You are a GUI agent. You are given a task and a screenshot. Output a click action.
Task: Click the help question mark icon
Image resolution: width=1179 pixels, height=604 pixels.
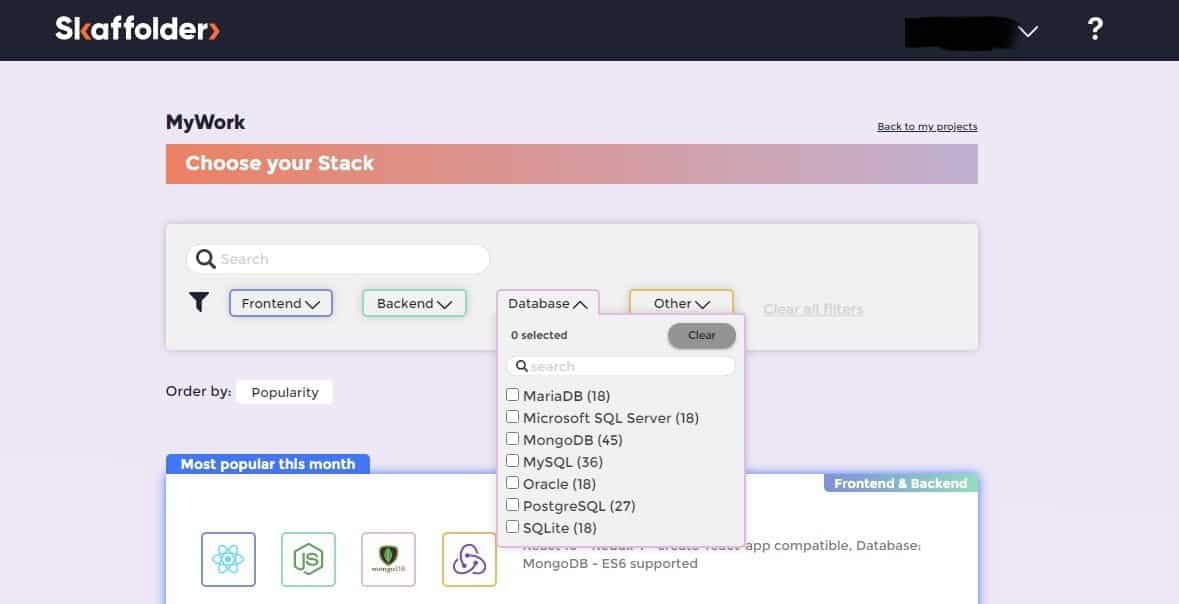1095,30
